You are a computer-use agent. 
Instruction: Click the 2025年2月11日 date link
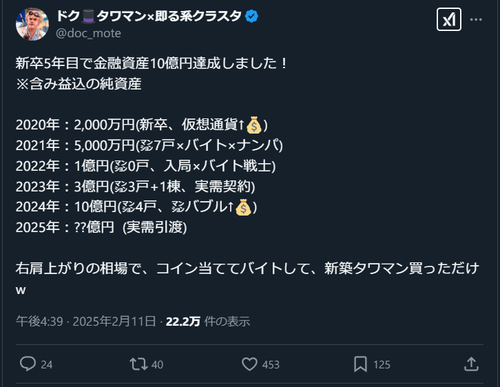114,321
